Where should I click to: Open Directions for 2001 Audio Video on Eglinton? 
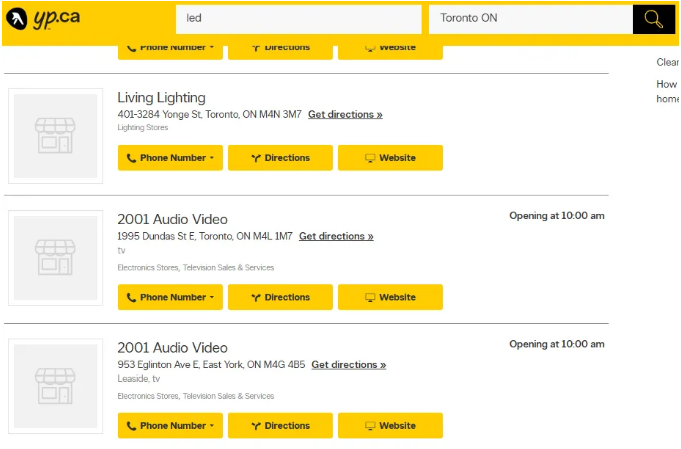point(280,425)
